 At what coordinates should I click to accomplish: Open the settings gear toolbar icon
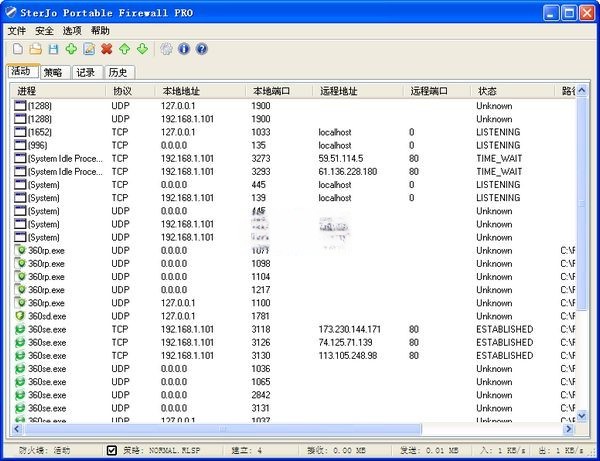click(x=166, y=49)
